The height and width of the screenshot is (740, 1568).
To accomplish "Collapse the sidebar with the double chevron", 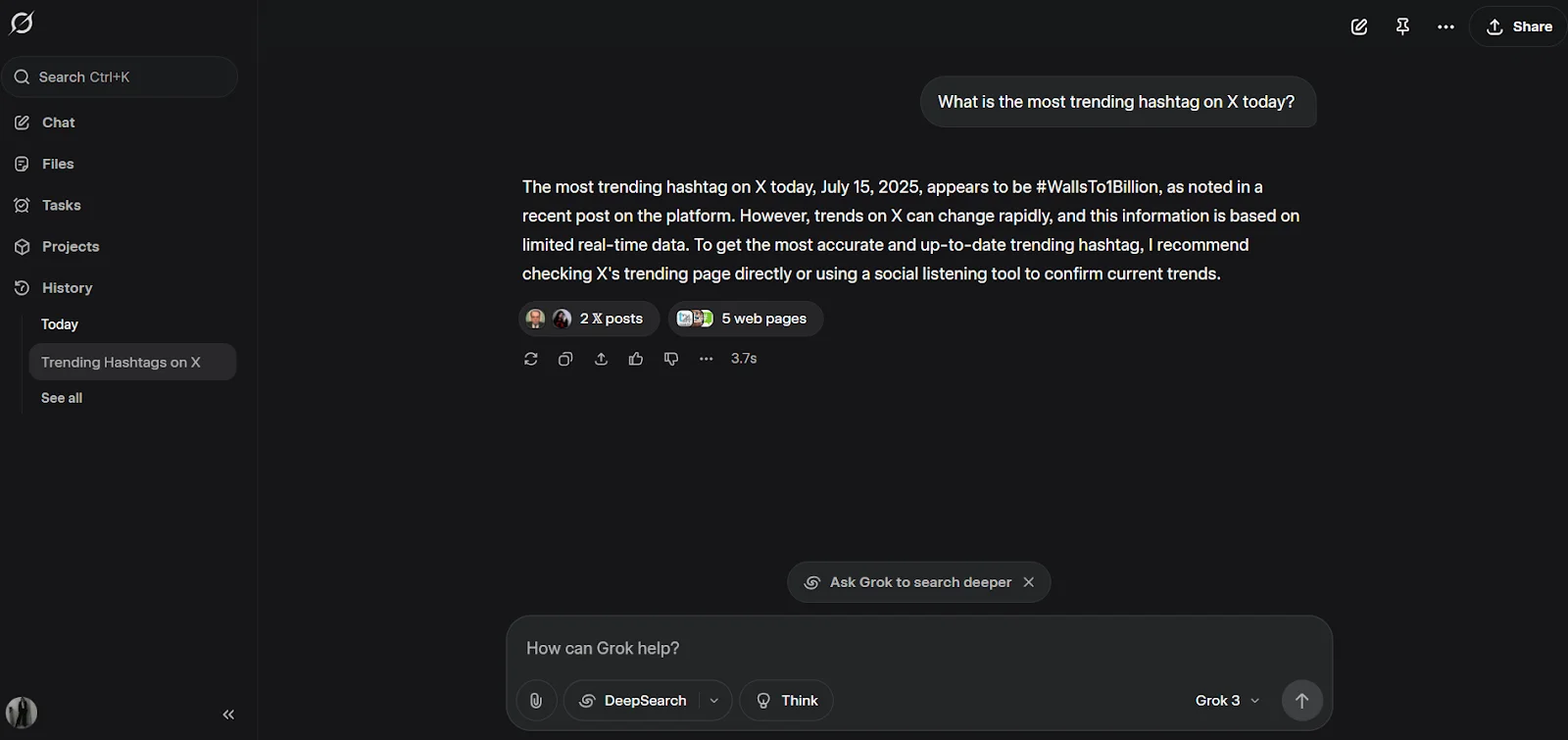I will tap(228, 715).
